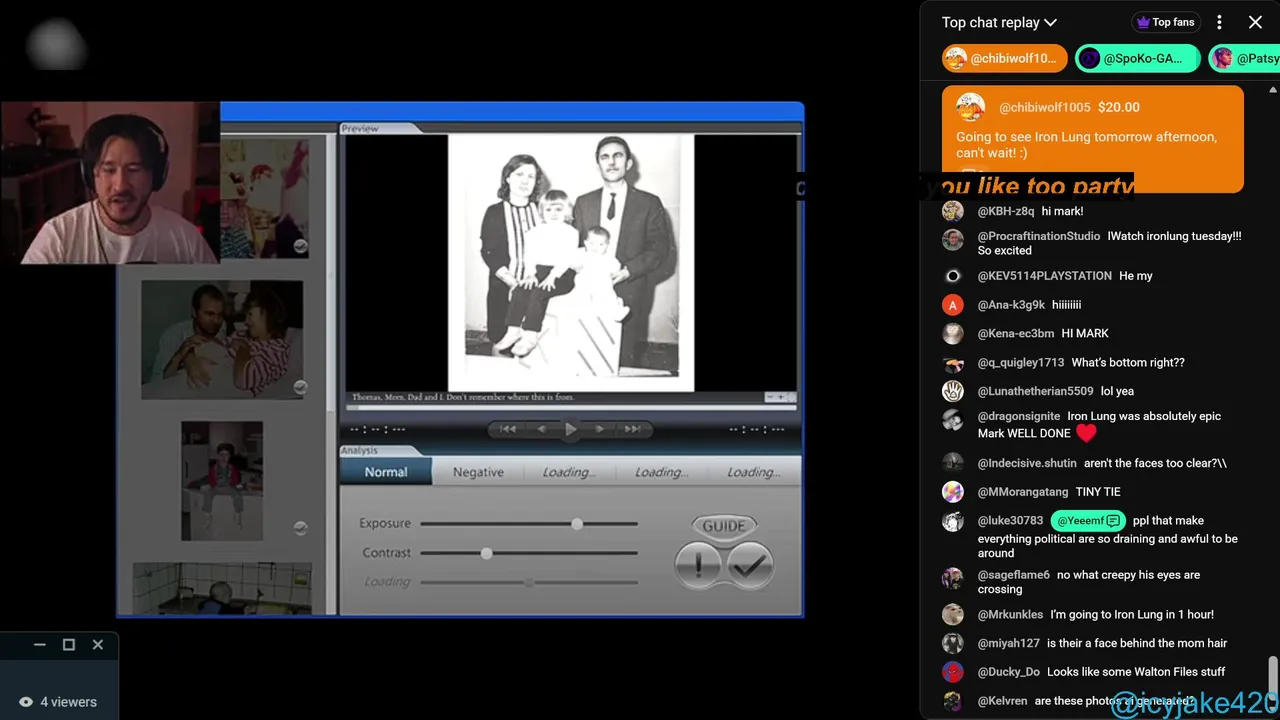This screenshot has height=720, width=1280.
Task: Click @KEV5114PLAYSTATION's avatar
Action: pyautogui.click(x=953, y=276)
